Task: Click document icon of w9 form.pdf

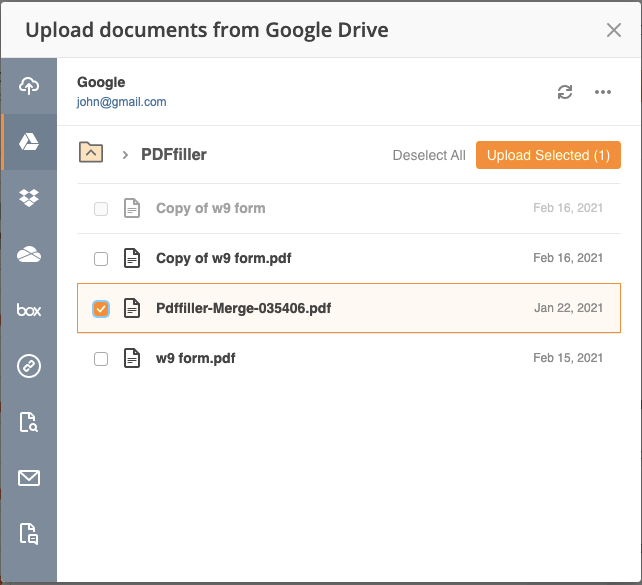Action: (x=132, y=358)
